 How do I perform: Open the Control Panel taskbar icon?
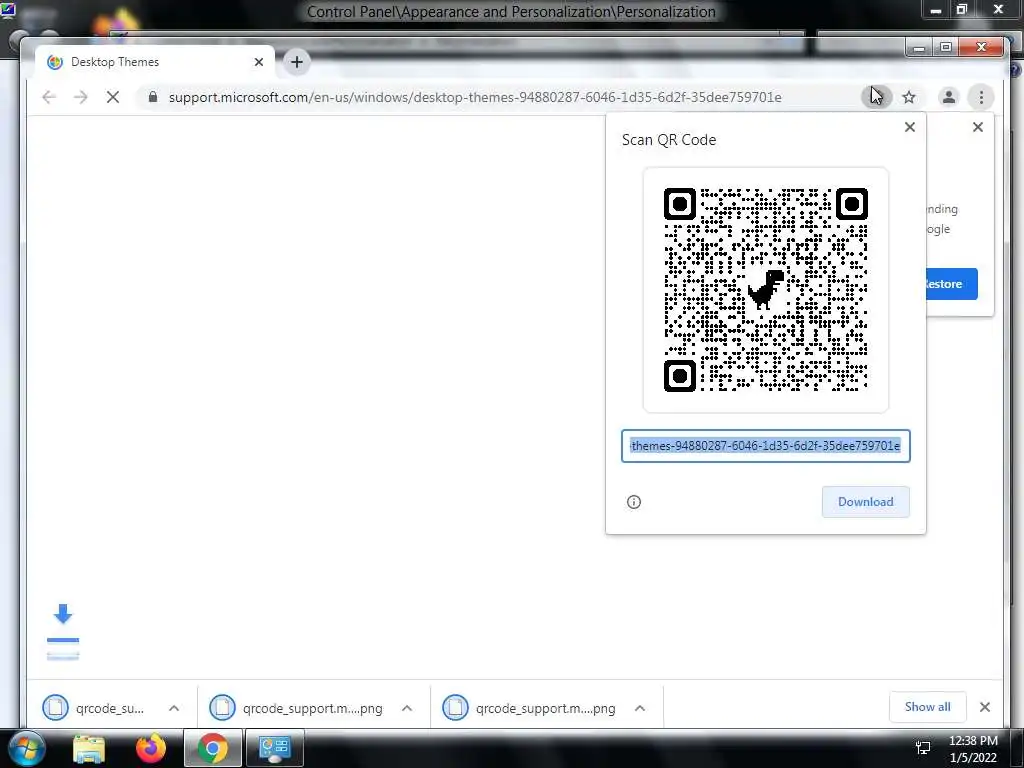(x=275, y=748)
